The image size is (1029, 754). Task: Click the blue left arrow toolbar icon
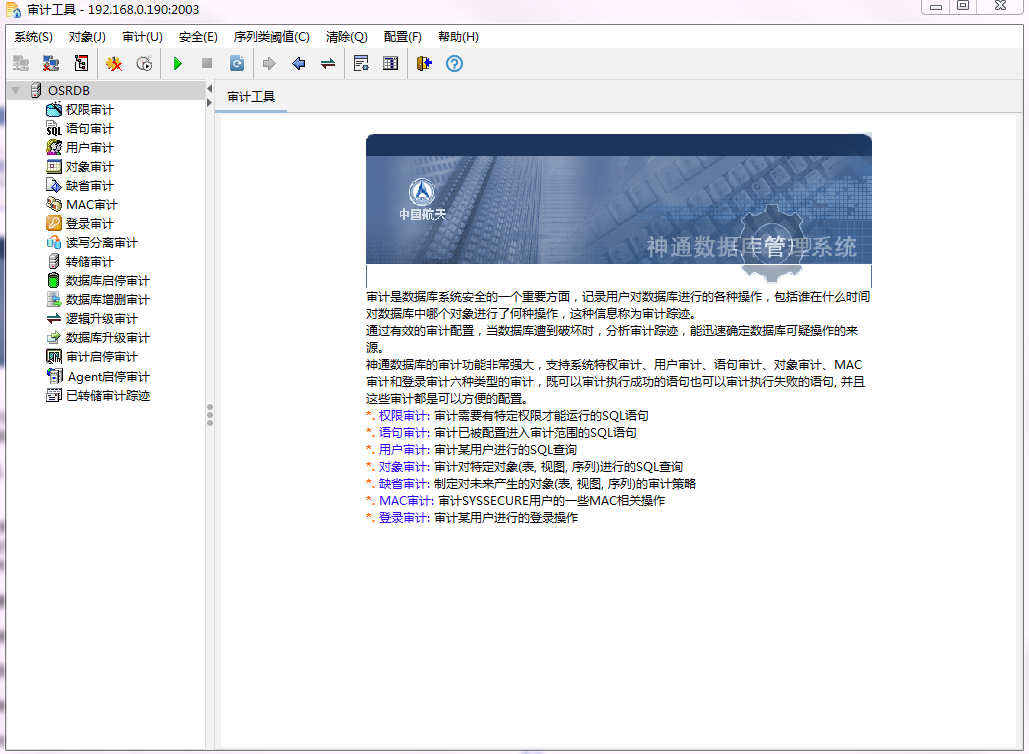click(x=298, y=64)
